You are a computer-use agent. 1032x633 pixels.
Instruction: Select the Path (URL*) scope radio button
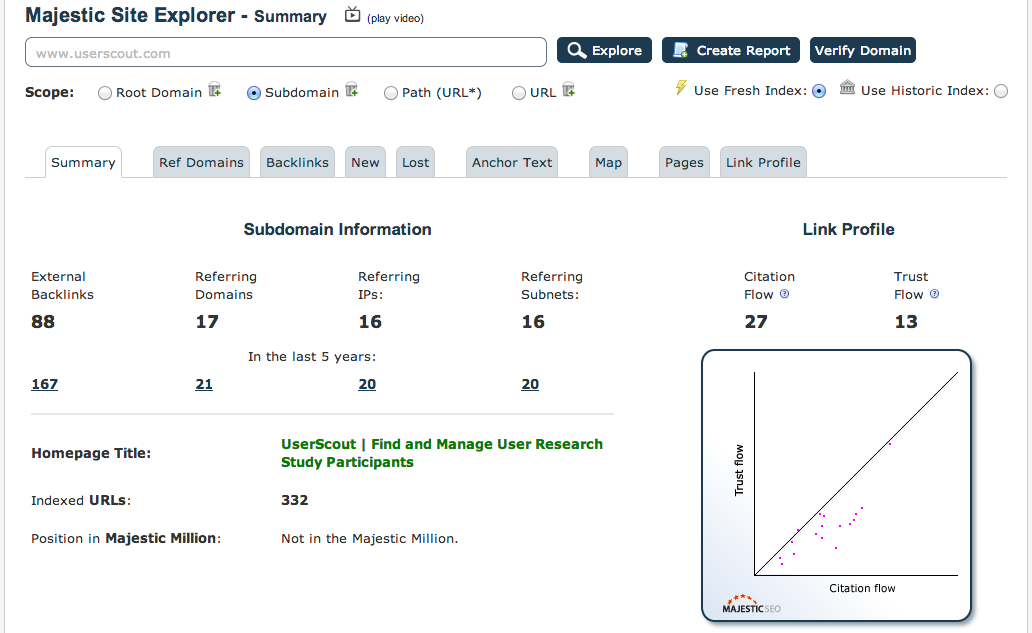click(391, 93)
